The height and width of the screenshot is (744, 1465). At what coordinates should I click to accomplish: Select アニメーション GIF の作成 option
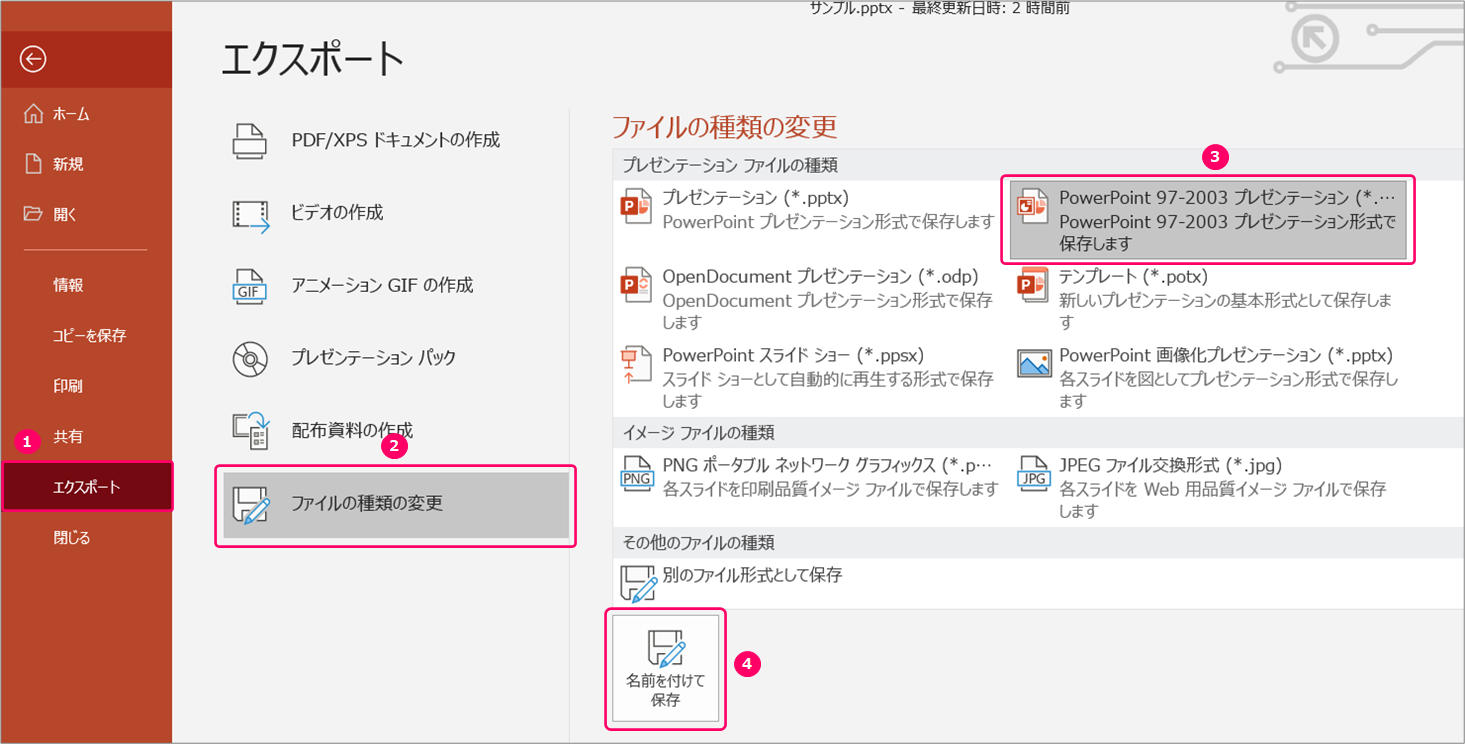tap(396, 285)
